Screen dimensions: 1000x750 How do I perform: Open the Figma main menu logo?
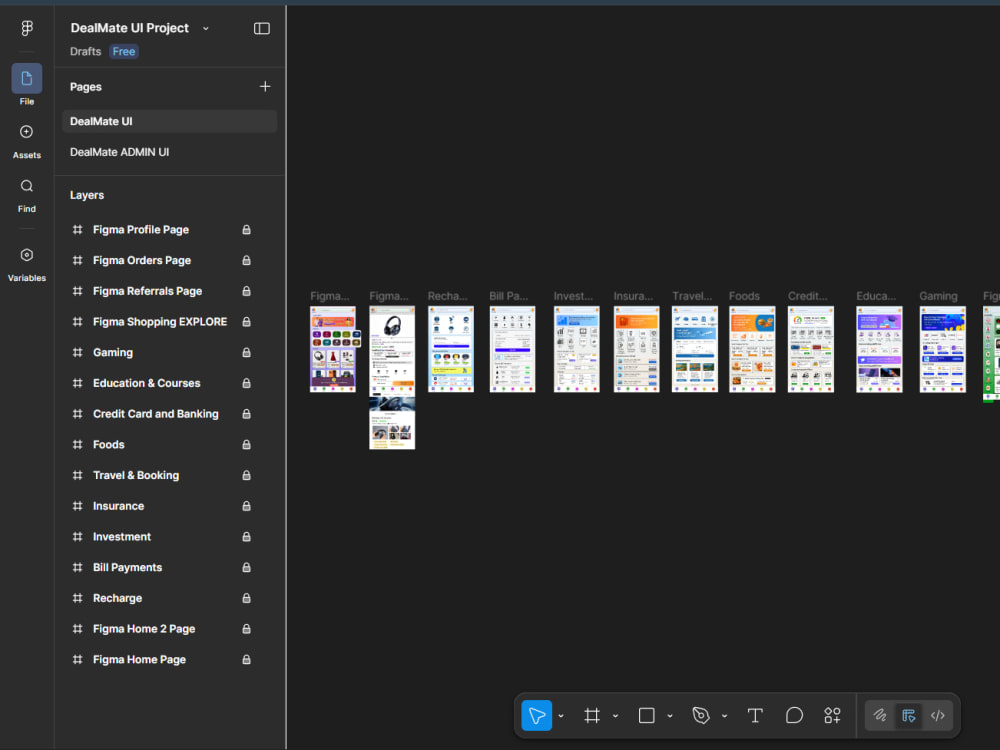point(27,28)
